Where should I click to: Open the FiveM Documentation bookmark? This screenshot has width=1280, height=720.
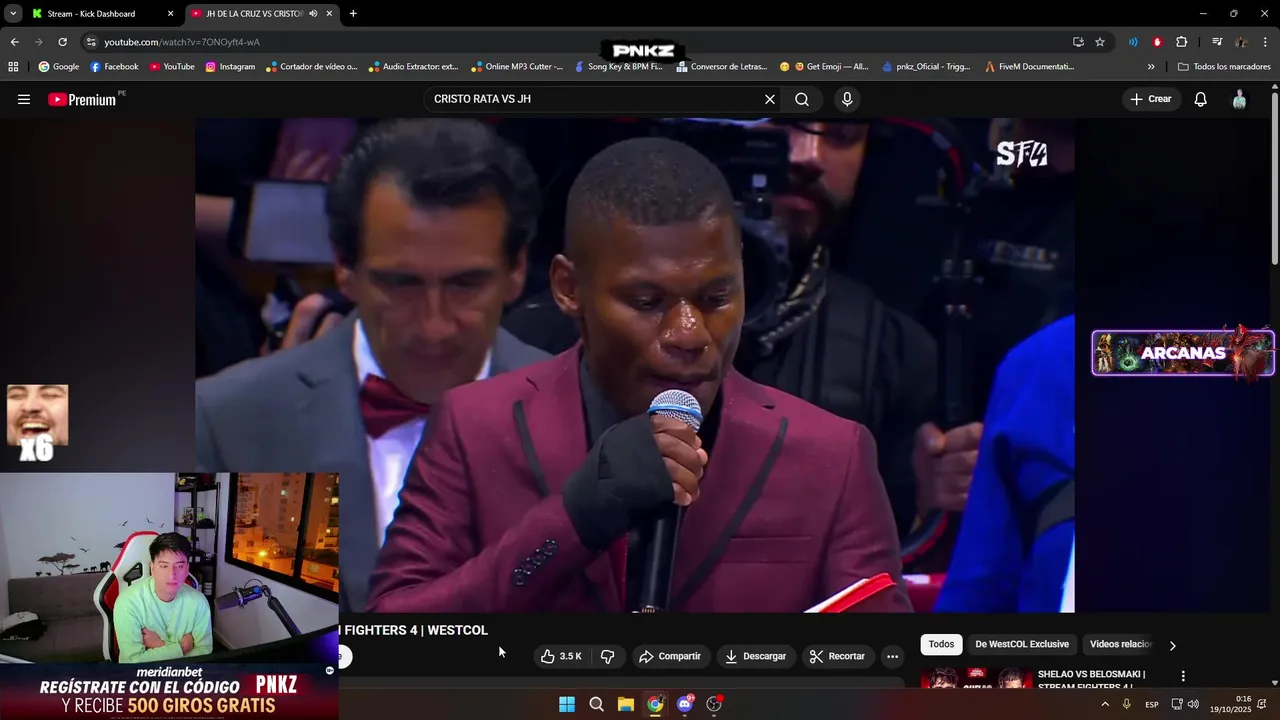[1029, 67]
